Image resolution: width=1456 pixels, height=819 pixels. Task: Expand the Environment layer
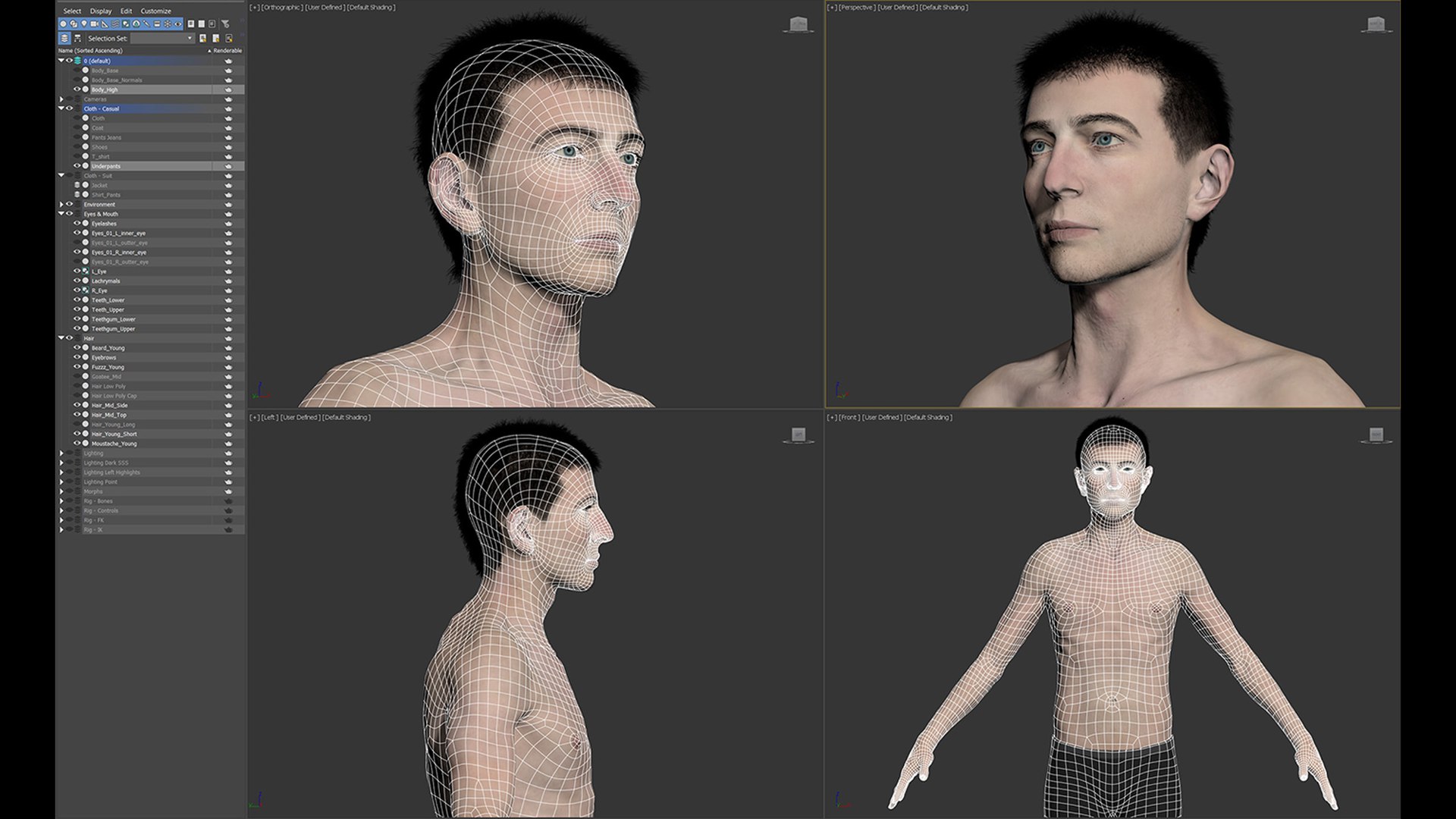(x=61, y=204)
